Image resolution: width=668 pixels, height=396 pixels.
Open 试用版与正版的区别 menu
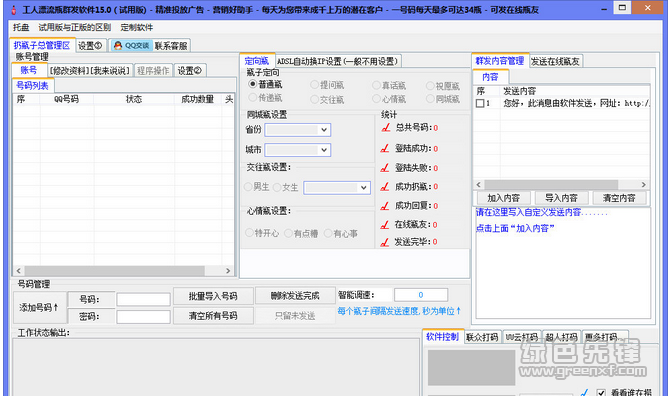pos(75,27)
